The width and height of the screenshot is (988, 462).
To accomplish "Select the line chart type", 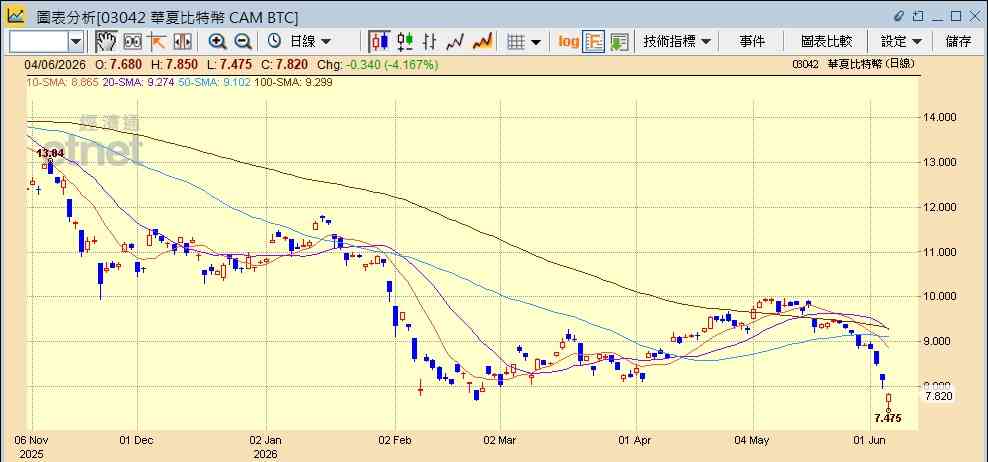I will (x=455, y=42).
